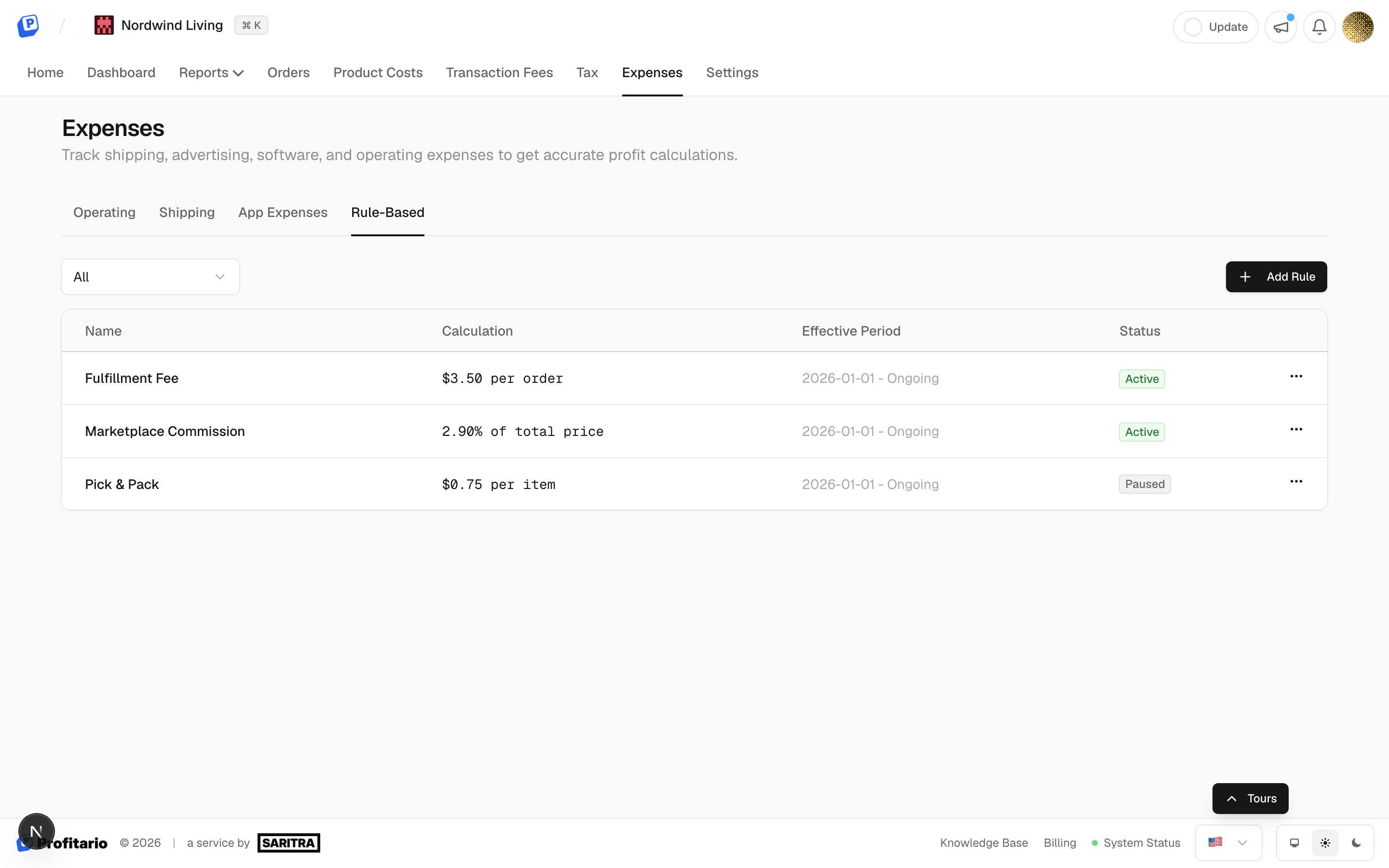The image size is (1389, 868).
Task: Click the Add Rule button
Action: tap(1276, 277)
